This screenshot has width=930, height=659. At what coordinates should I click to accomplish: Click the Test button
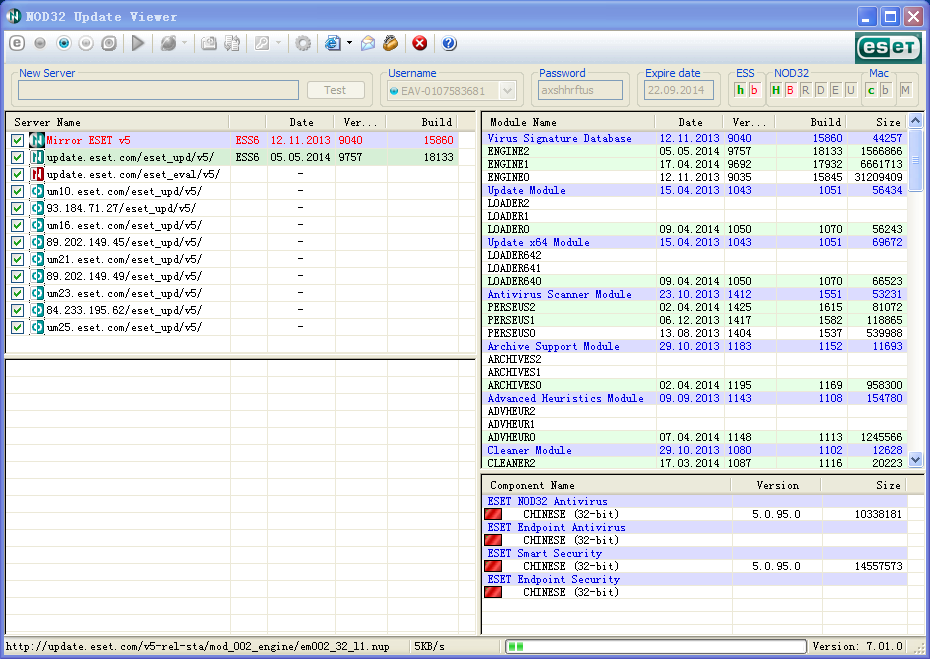(336, 90)
